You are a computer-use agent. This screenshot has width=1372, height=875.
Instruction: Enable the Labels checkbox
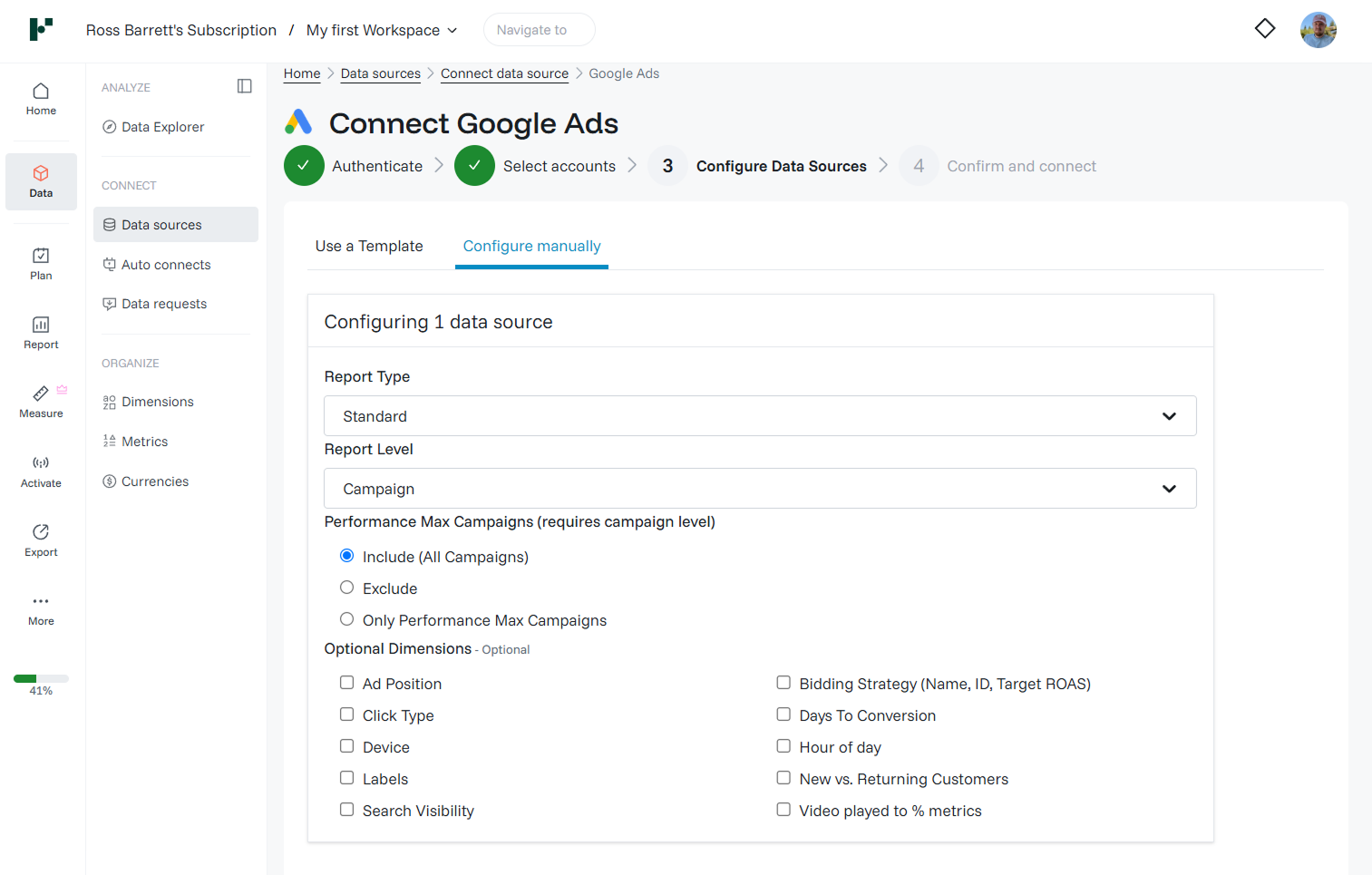(346, 778)
